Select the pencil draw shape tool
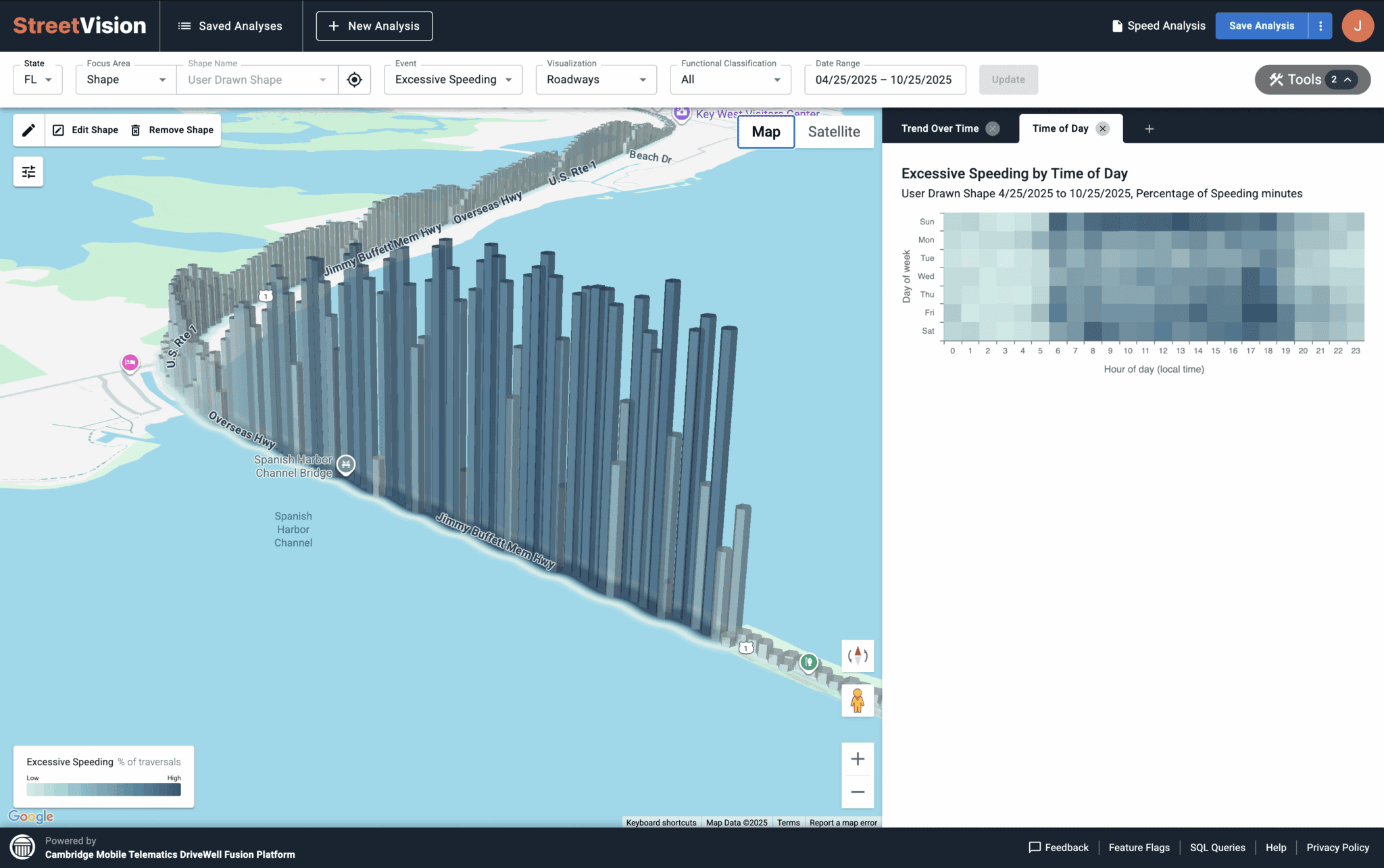The image size is (1384, 868). (28, 130)
